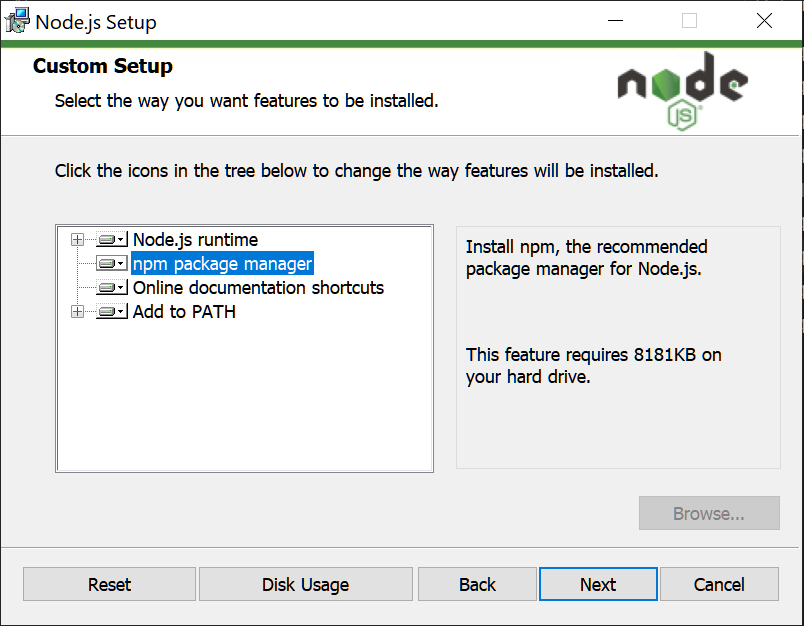The image size is (804, 626).
Task: Reset feature selections to defaults
Action: tap(108, 584)
